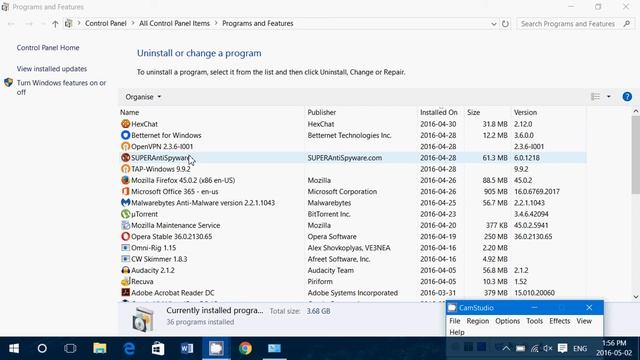Viewport: 640px width, 360px height.
Task: Switch the ENG input language indicator
Action: 580,348
